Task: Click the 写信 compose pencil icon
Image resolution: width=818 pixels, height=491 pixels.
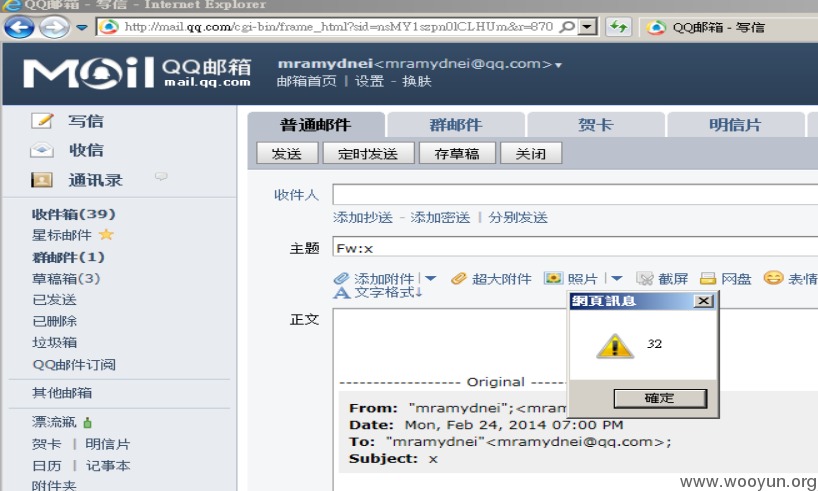Action: (42, 121)
